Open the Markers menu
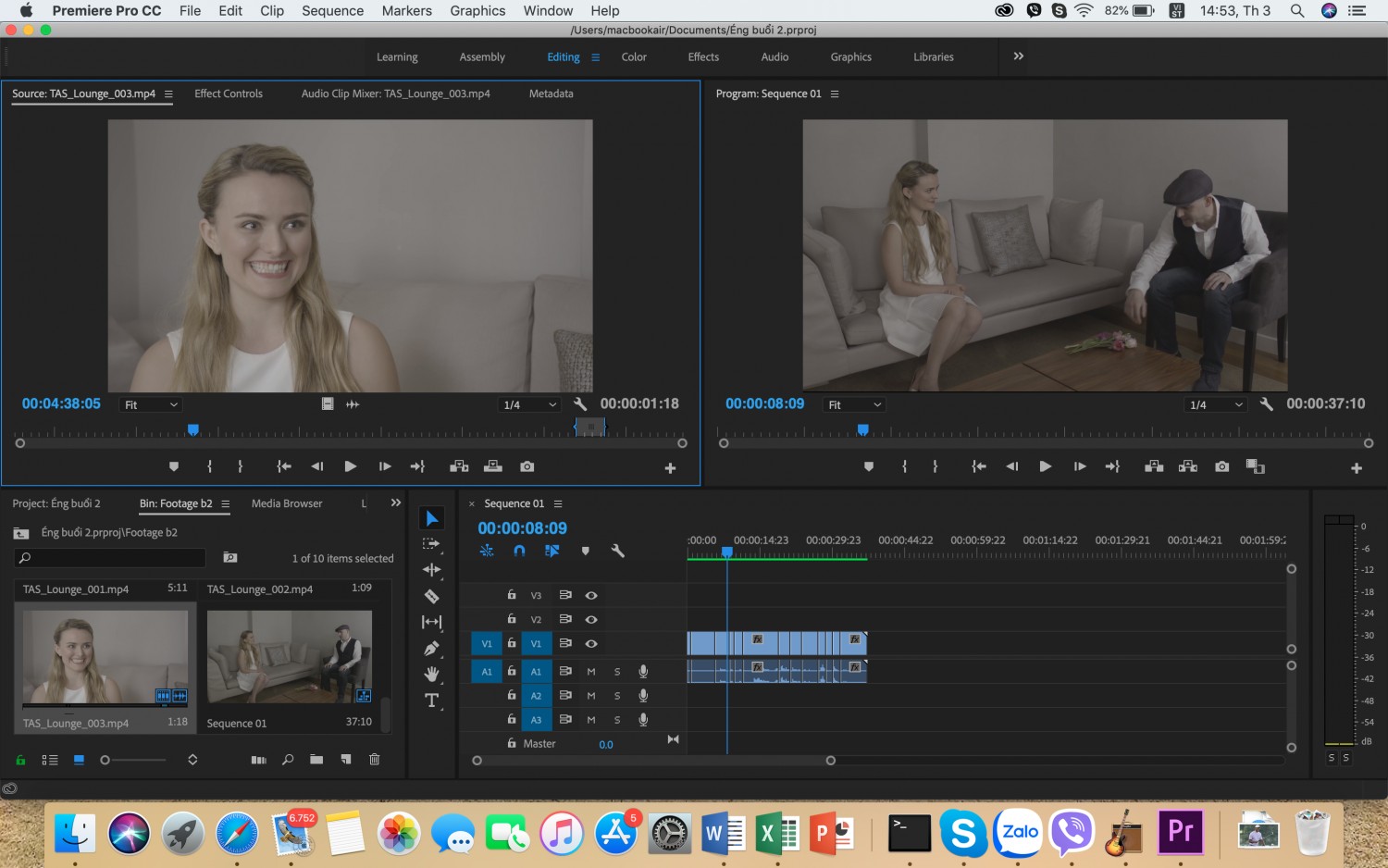The width and height of the screenshot is (1388, 868). [x=406, y=10]
